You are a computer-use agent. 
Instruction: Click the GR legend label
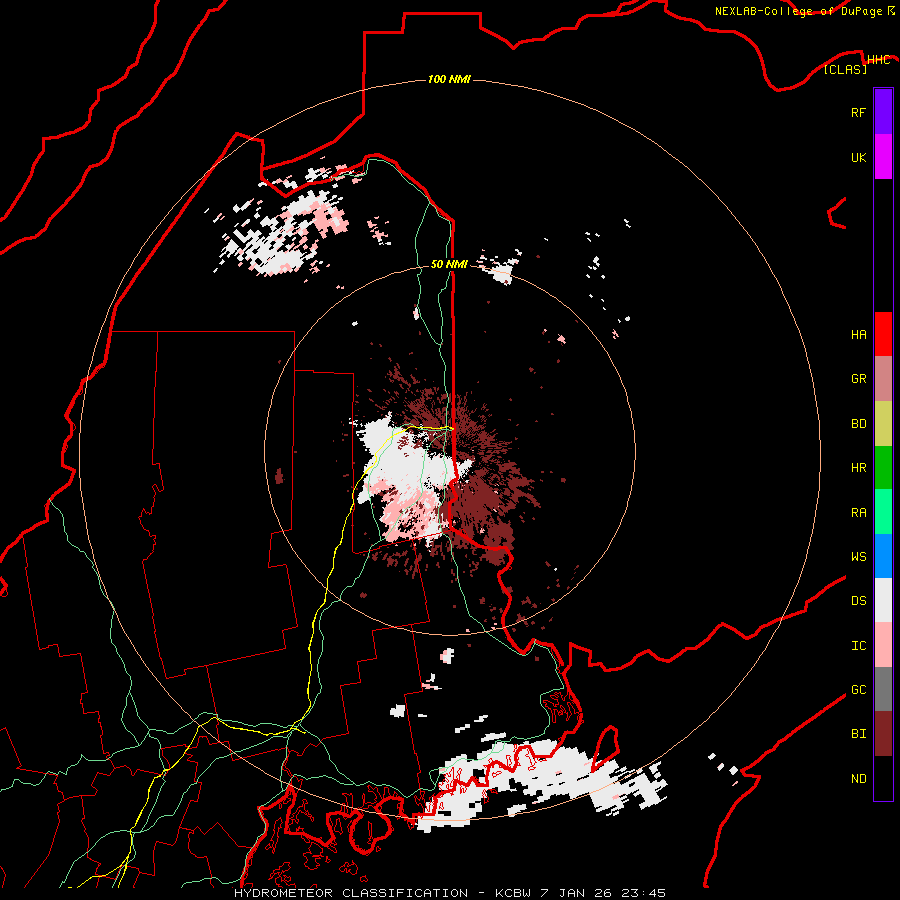(858, 379)
